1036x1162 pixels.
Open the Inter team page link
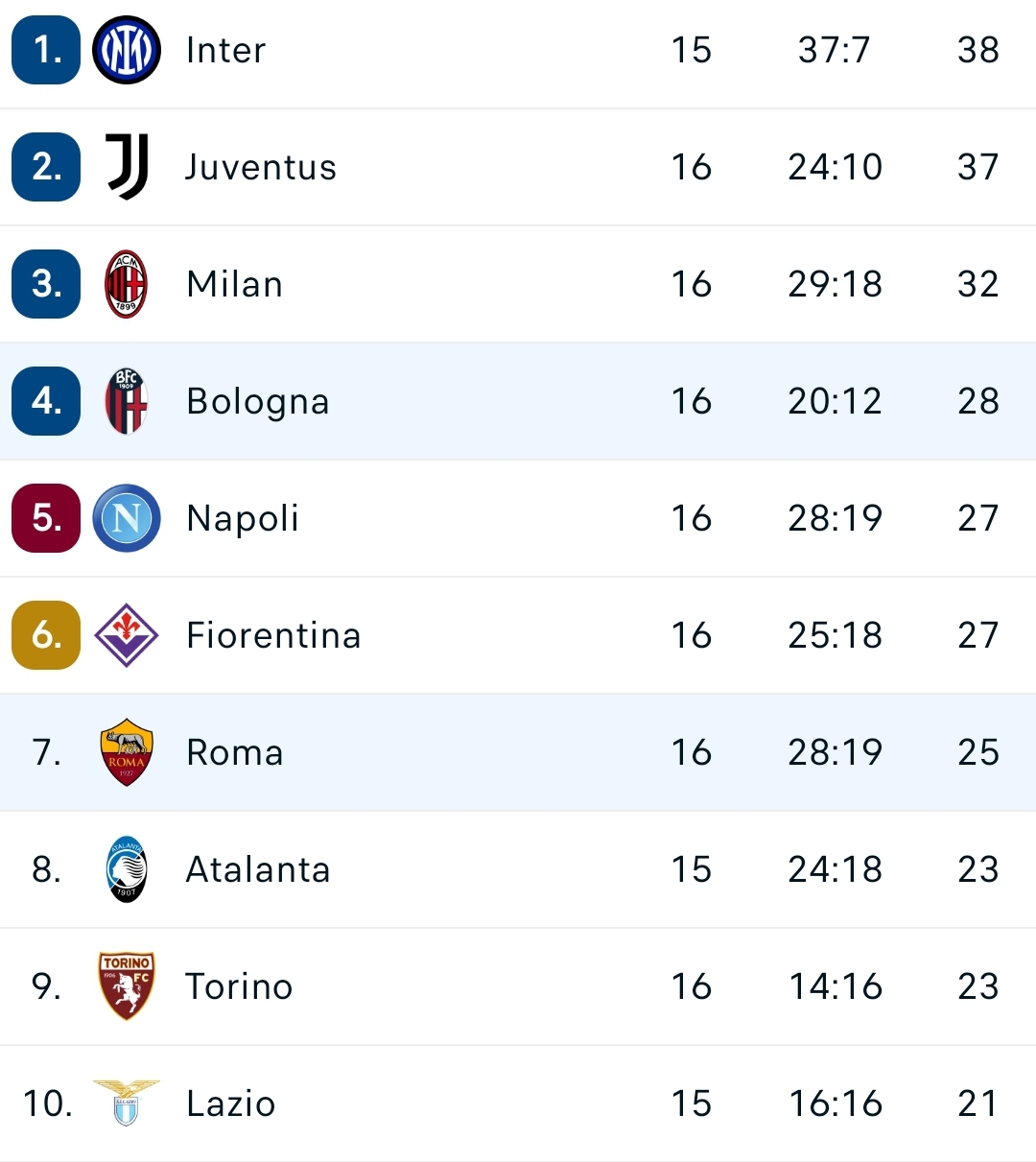[x=225, y=50]
